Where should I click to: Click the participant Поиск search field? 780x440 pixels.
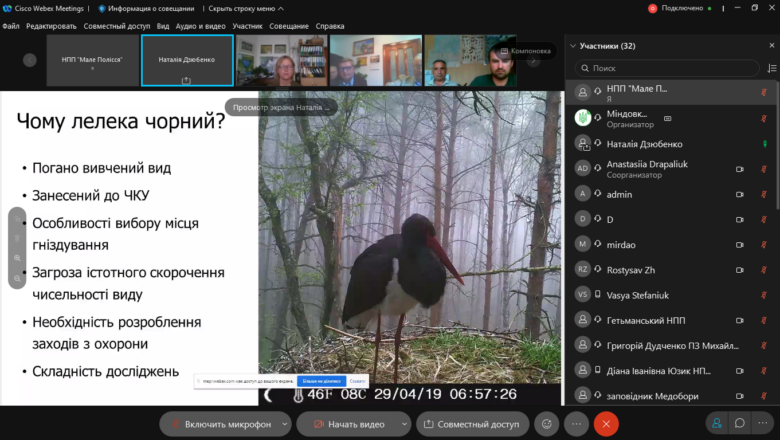pos(667,68)
